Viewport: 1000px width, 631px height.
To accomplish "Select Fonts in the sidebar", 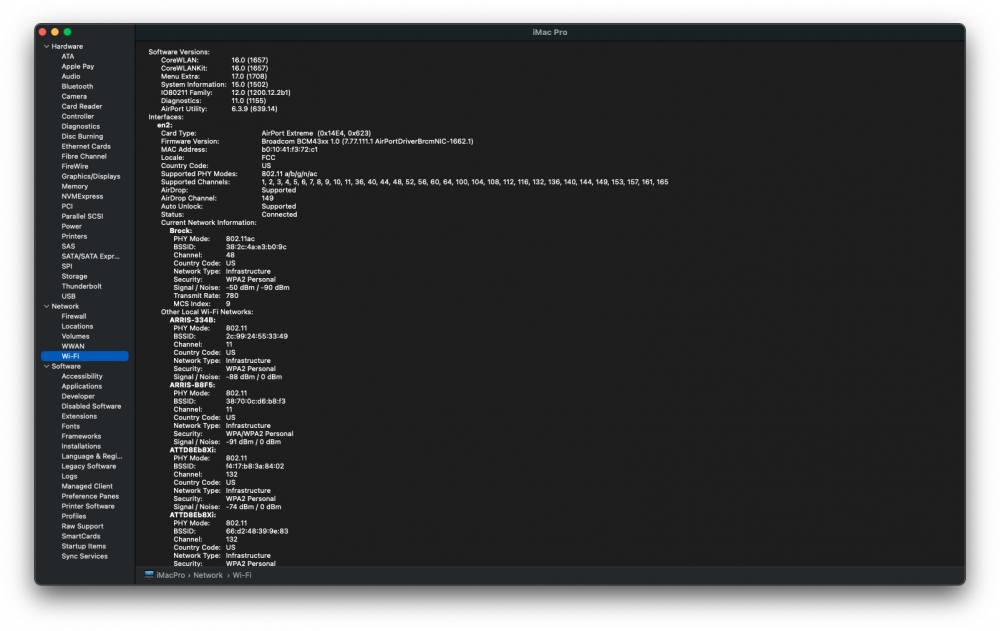I will 71,426.
